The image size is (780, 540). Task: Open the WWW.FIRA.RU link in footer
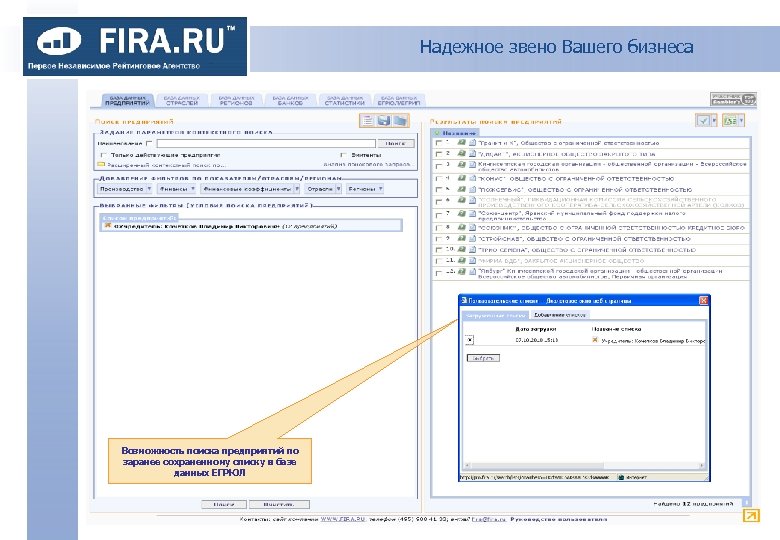click(343, 519)
